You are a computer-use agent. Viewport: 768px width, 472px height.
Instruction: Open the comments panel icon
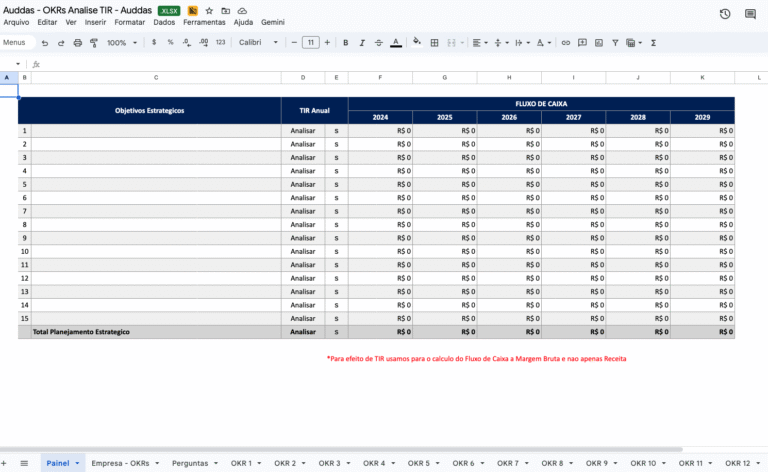750,13
